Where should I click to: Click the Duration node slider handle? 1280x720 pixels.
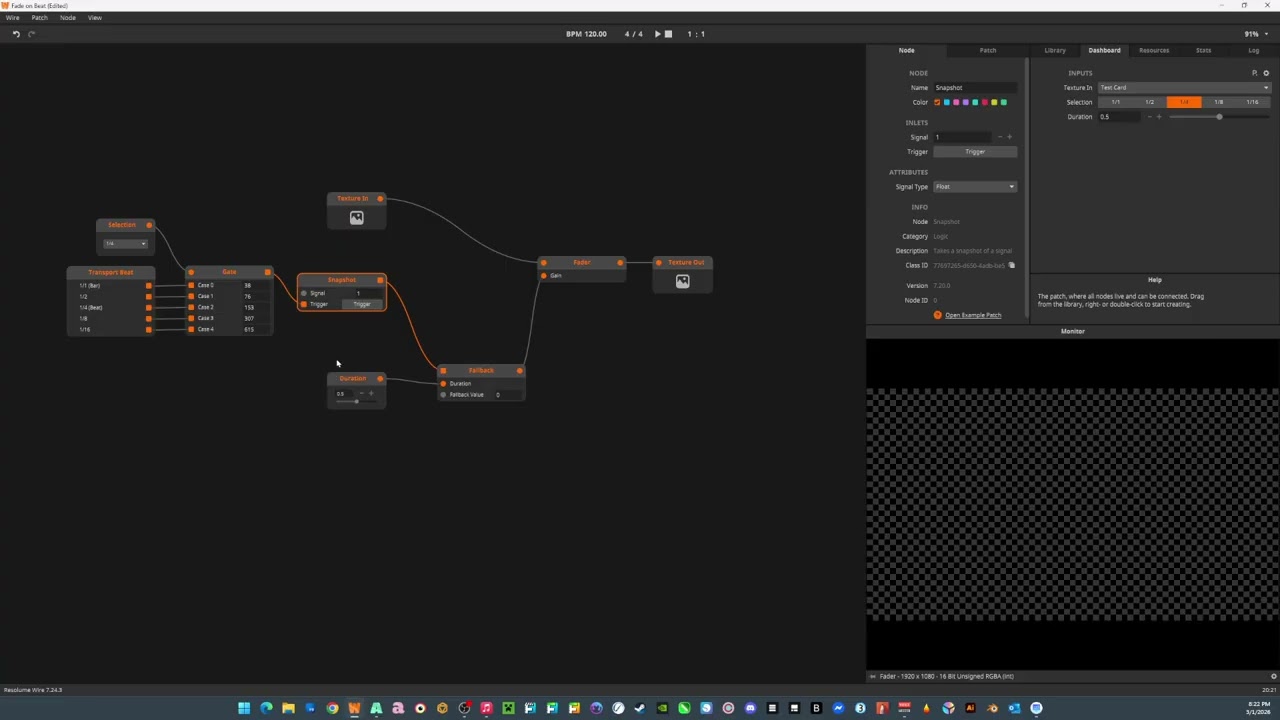tap(356, 401)
